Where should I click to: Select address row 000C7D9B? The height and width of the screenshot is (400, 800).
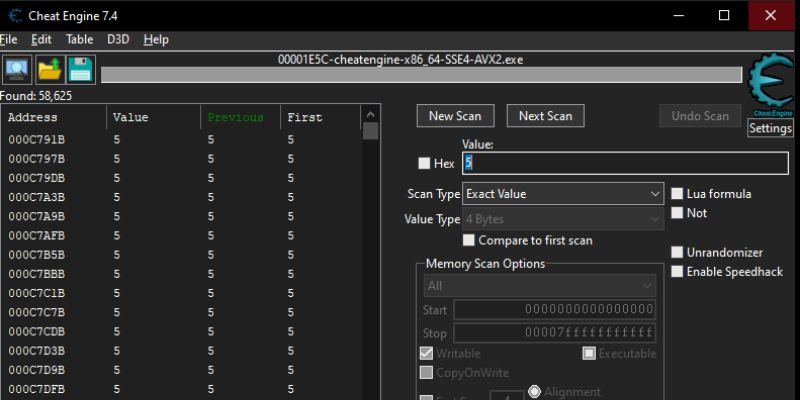[x=182, y=370]
